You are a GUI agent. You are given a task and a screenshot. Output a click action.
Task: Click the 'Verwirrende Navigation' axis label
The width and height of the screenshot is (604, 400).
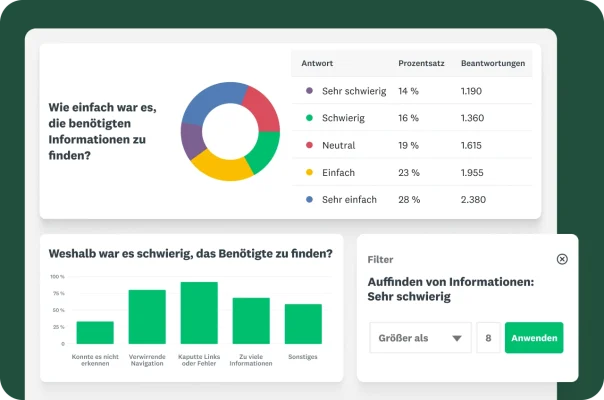[147, 360]
